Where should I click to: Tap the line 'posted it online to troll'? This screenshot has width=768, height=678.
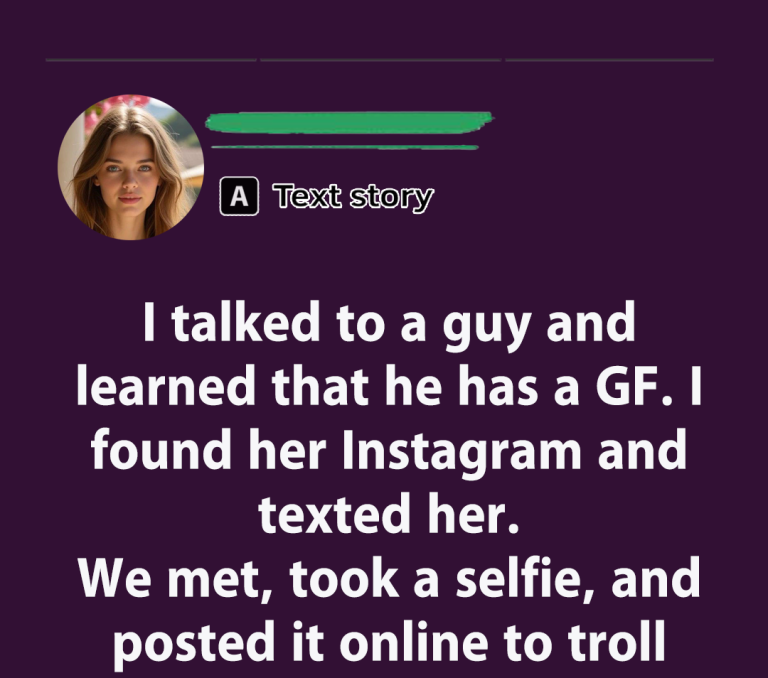point(389,643)
